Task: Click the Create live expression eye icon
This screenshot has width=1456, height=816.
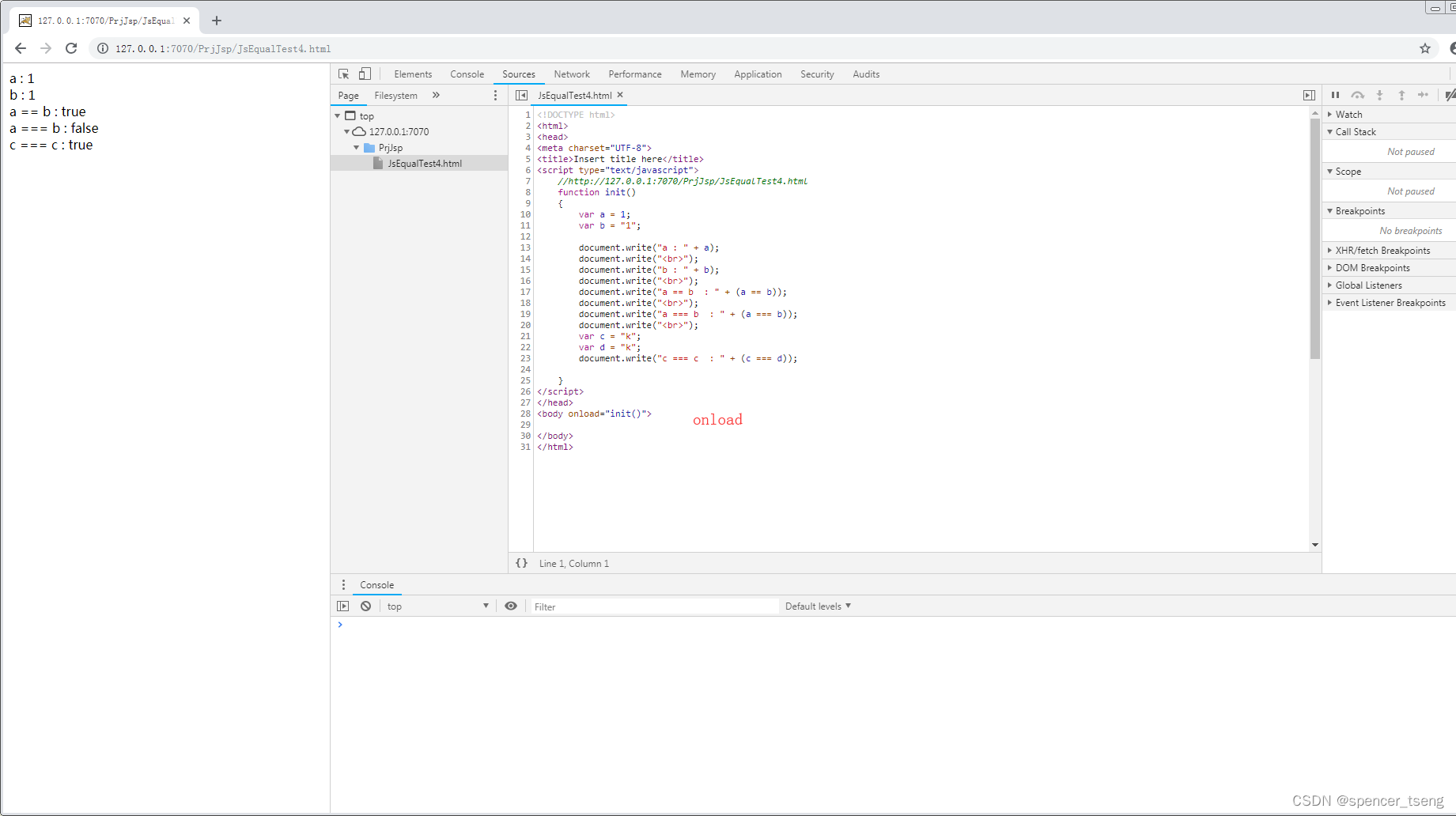Action: pos(510,606)
